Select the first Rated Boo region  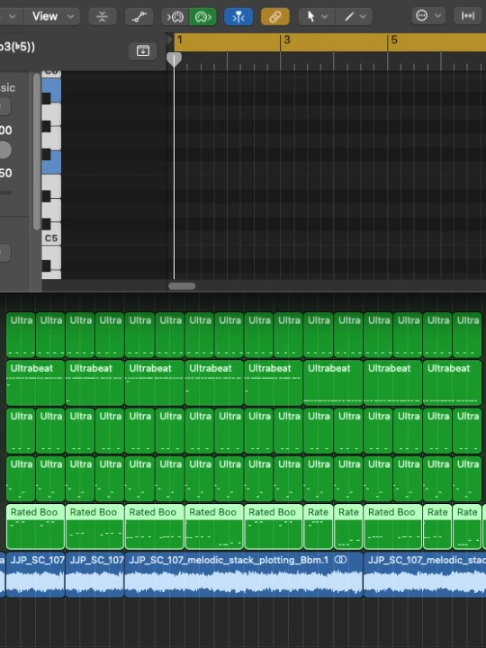pos(36,526)
